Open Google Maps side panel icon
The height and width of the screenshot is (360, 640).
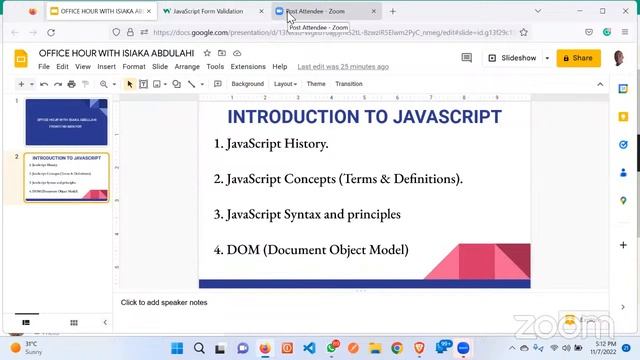coord(623,200)
